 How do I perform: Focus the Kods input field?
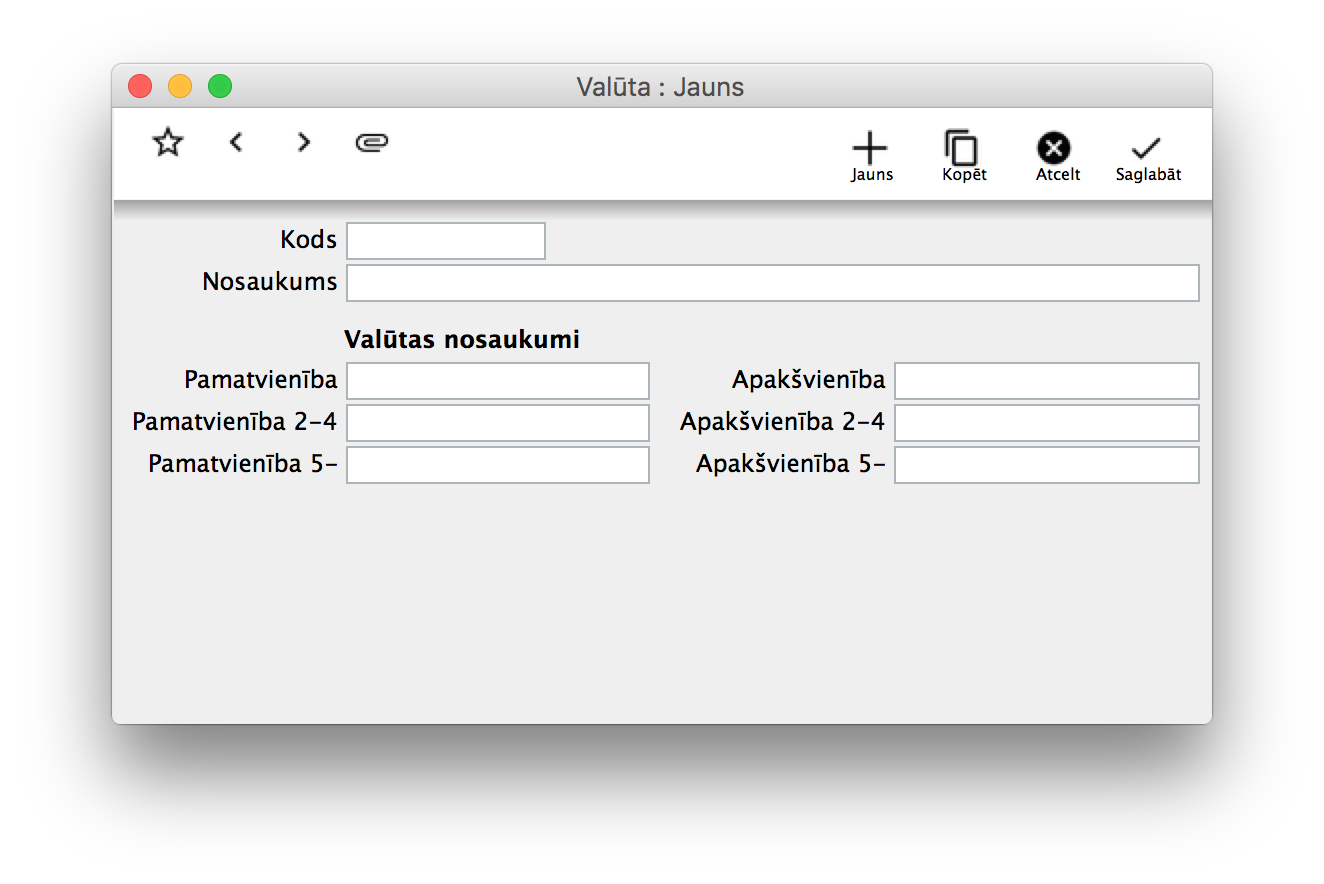446,241
